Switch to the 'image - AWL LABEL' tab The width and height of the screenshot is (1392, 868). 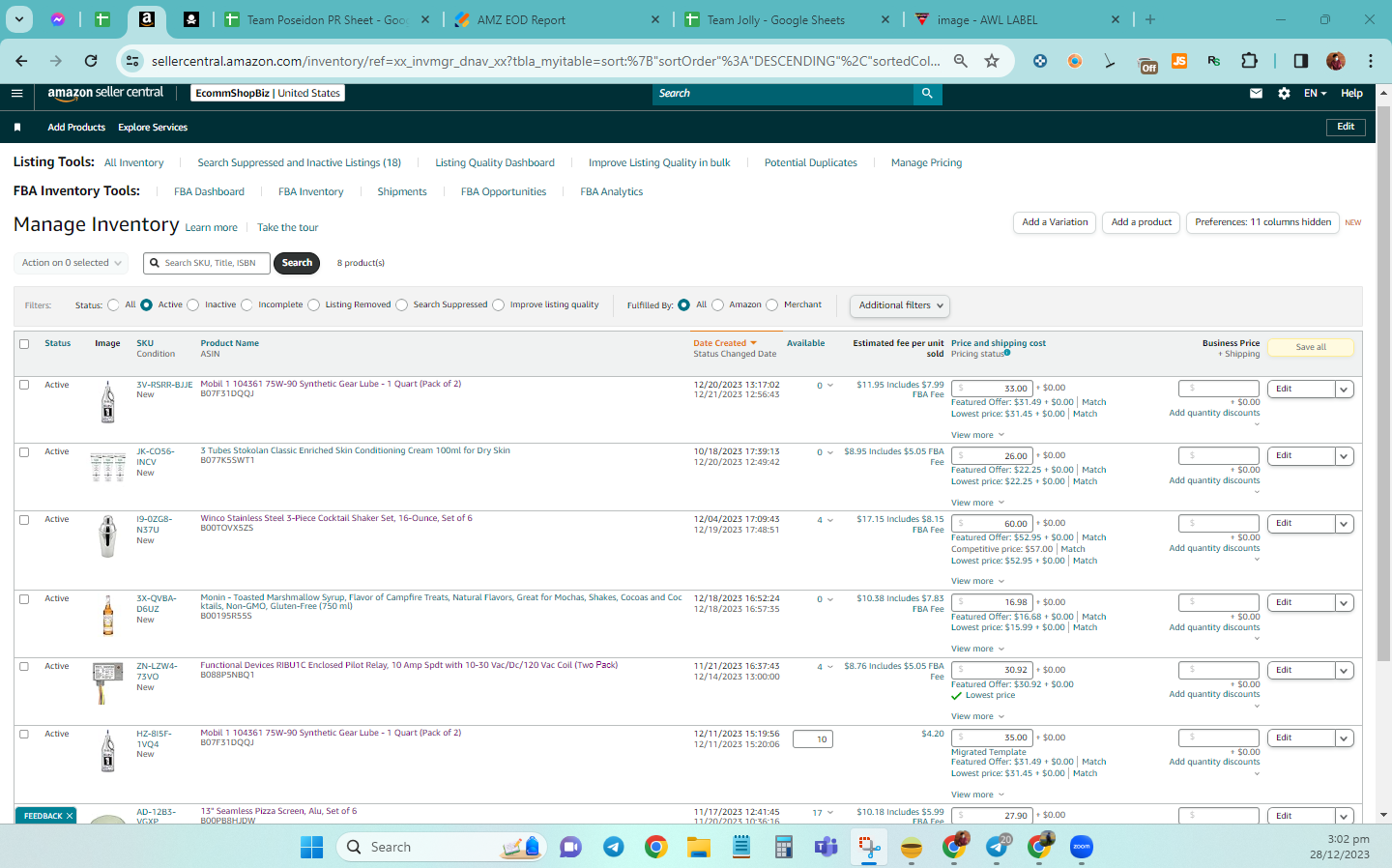click(1019, 19)
